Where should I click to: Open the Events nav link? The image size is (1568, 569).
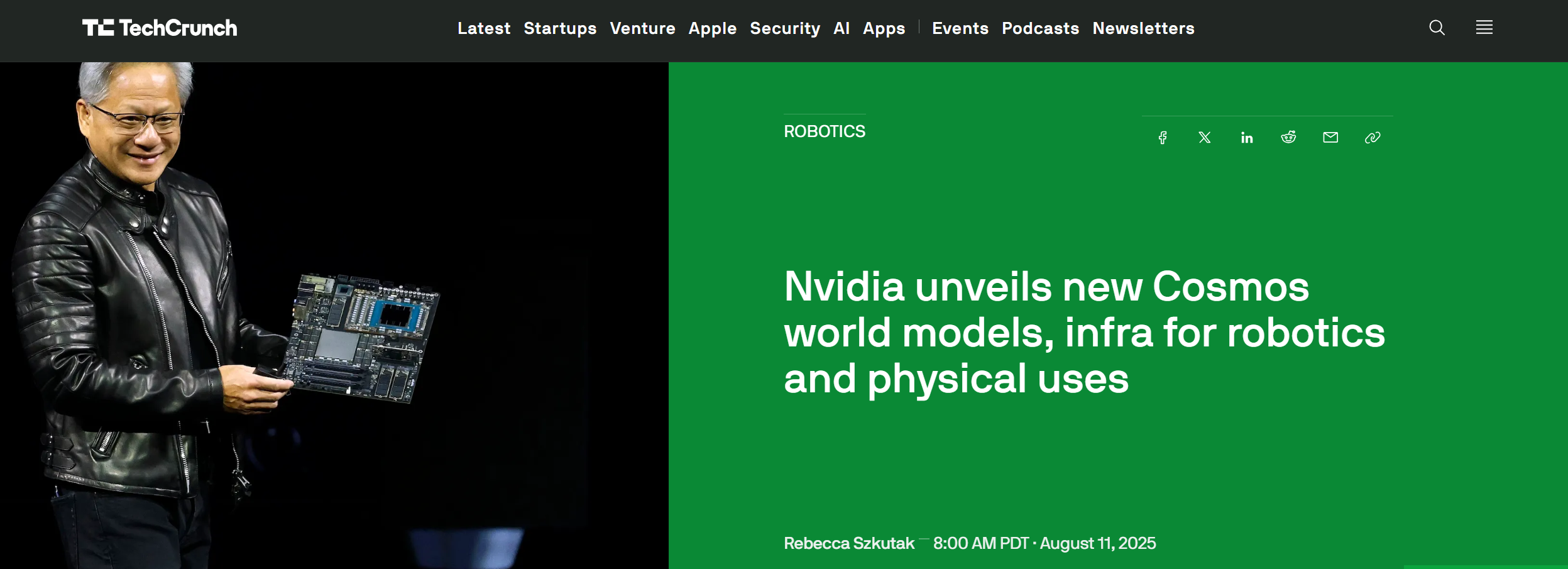tap(960, 28)
